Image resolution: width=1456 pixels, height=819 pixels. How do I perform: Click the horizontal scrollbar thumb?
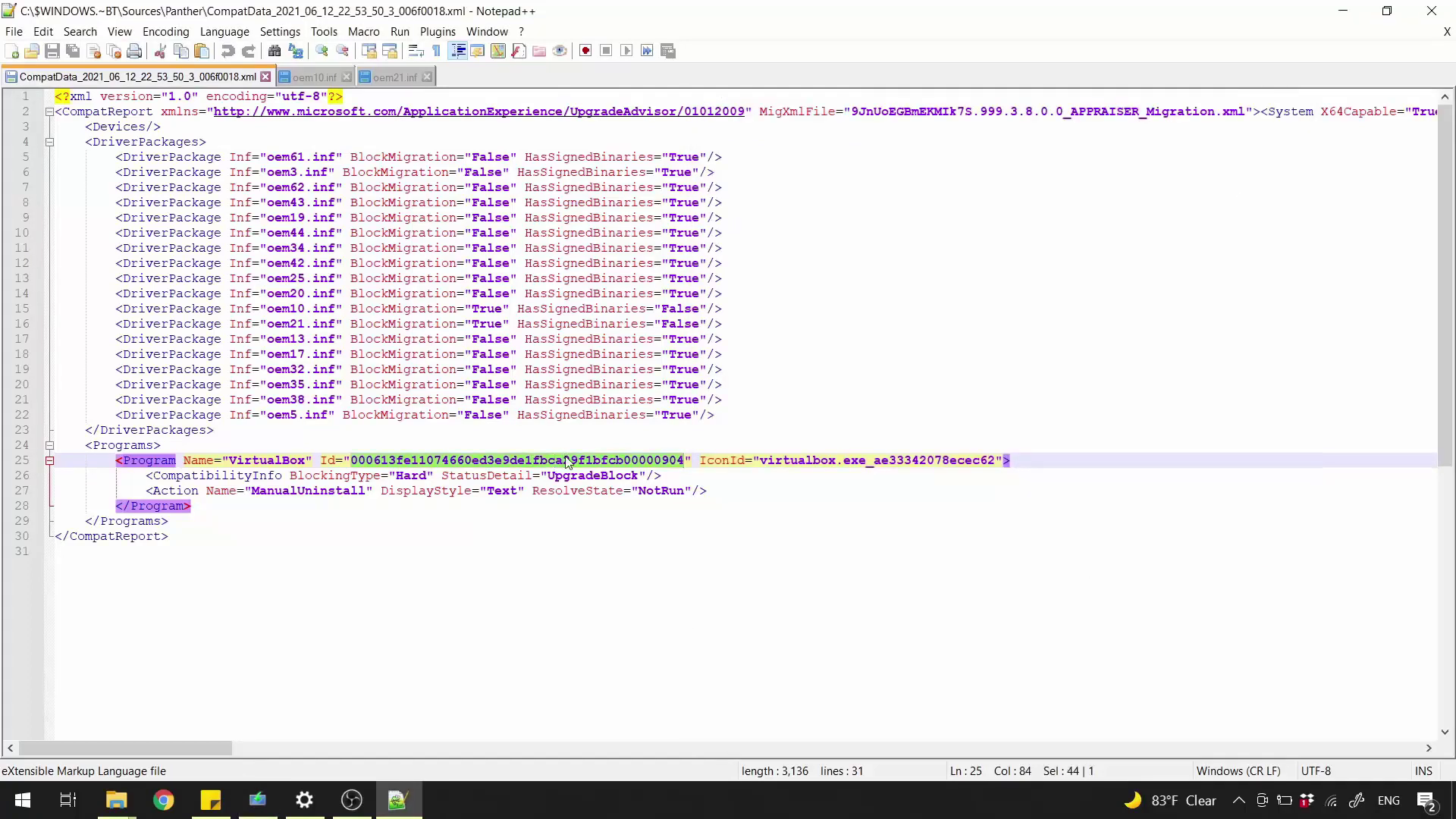tap(125, 748)
